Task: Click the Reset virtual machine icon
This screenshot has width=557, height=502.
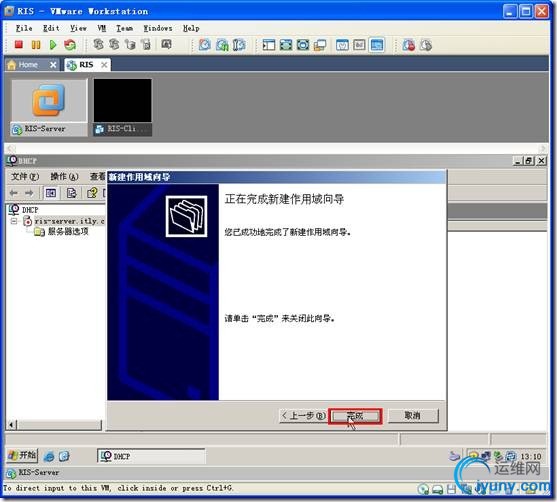Action: click(x=70, y=45)
